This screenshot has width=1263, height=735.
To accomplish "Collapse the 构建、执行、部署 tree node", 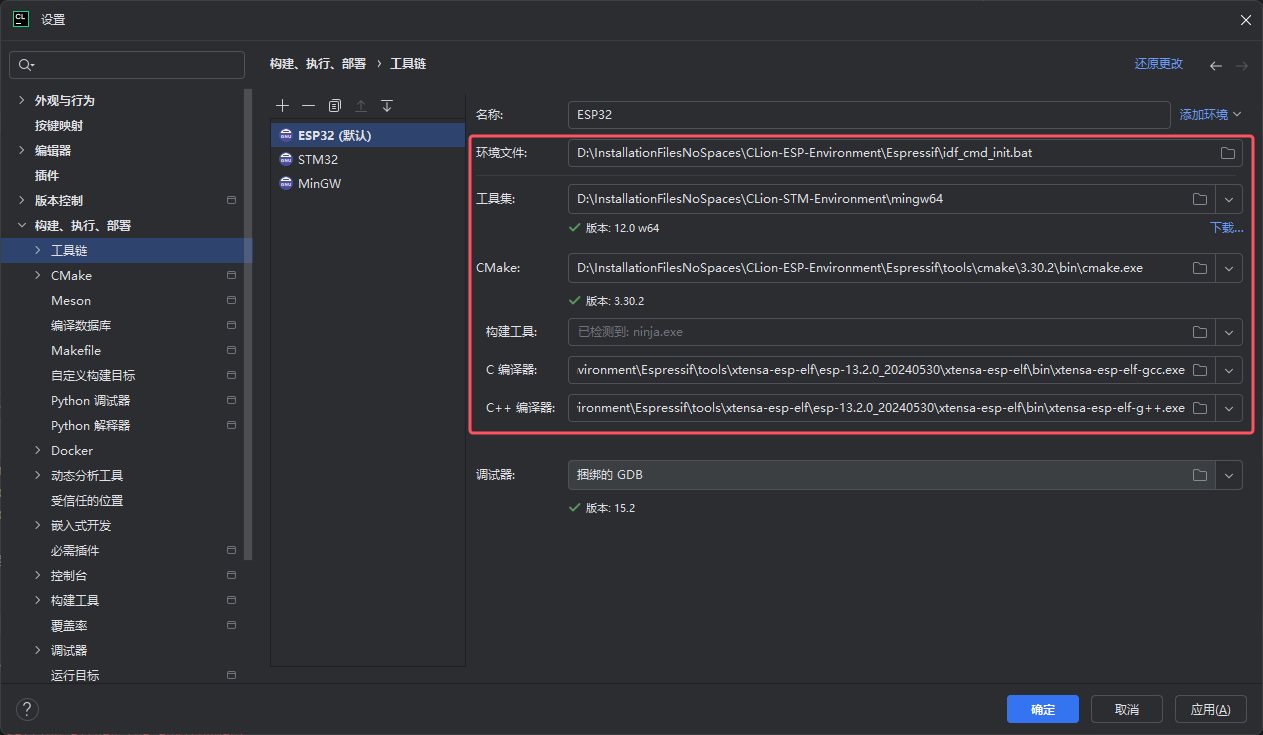I will pyautogui.click(x=21, y=226).
